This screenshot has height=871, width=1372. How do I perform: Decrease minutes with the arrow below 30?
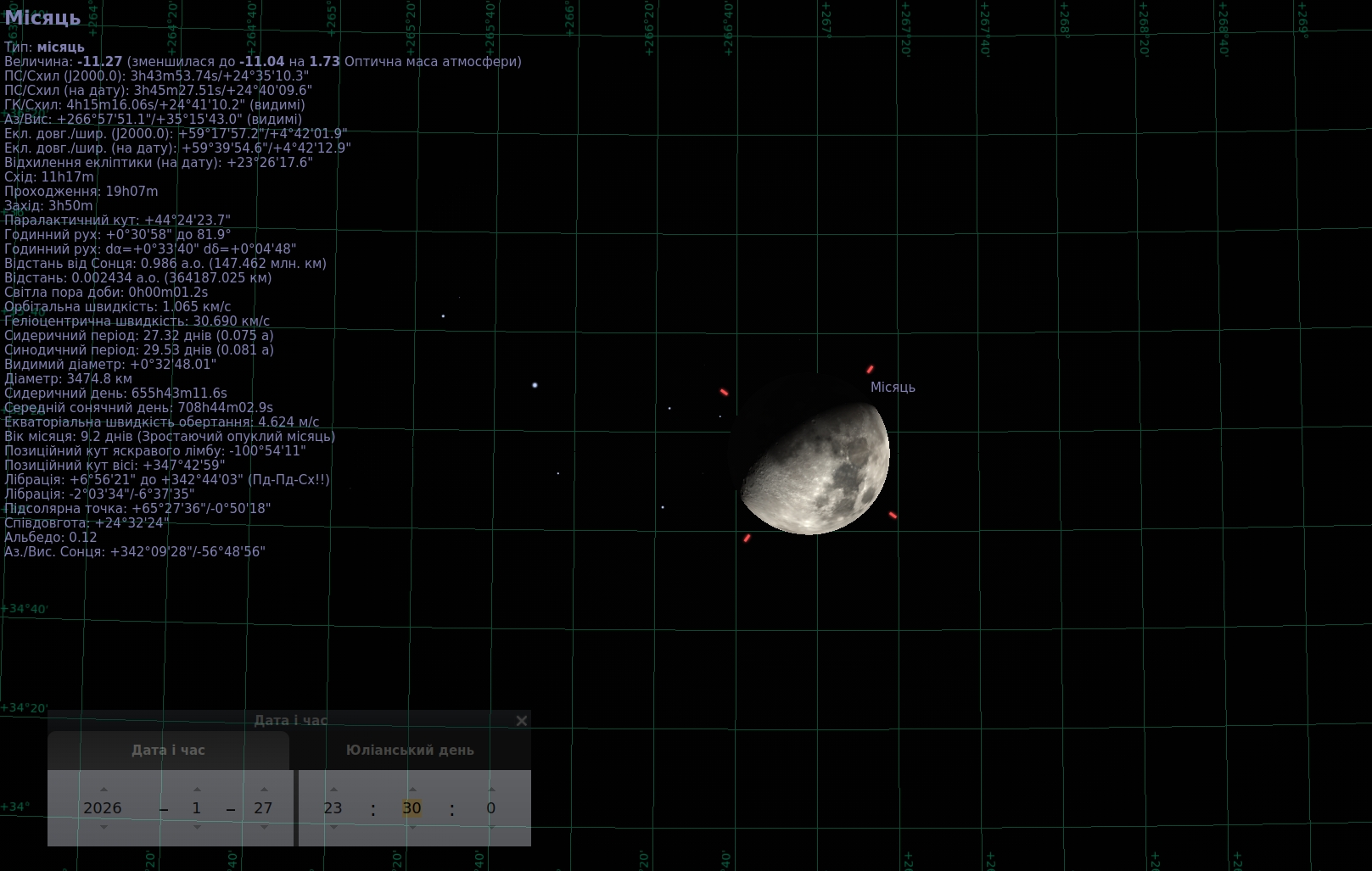[x=412, y=827]
